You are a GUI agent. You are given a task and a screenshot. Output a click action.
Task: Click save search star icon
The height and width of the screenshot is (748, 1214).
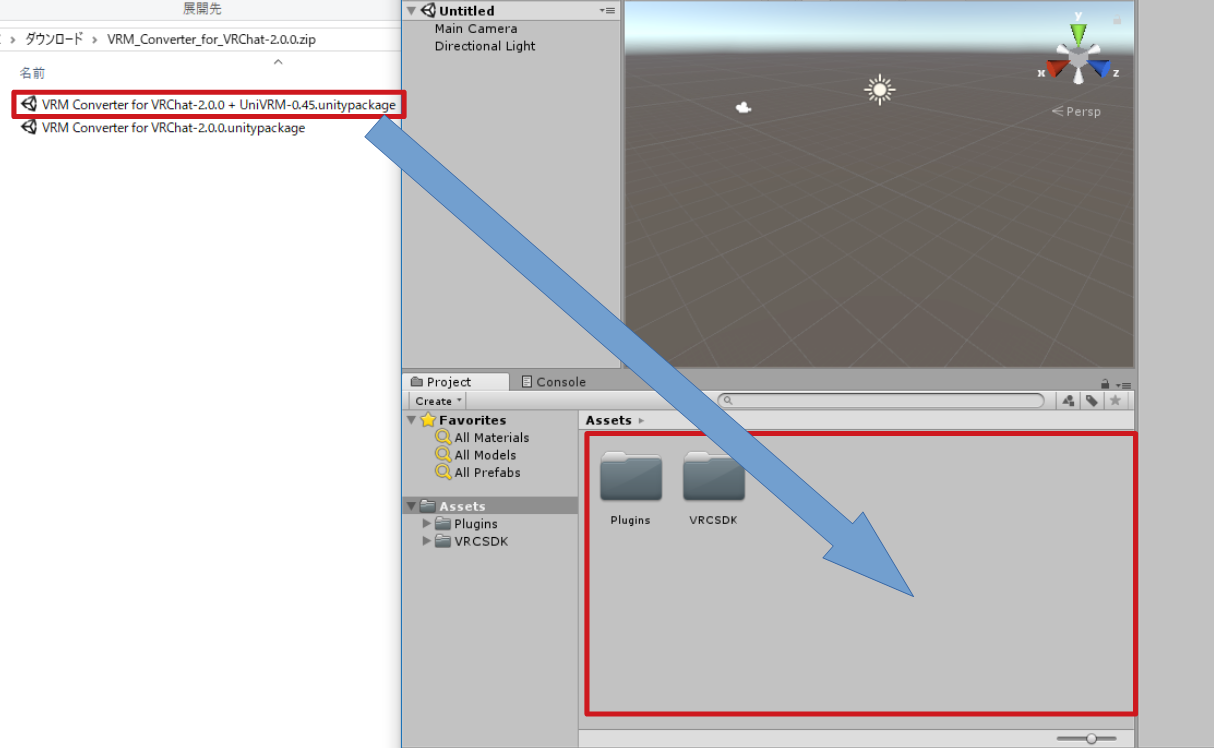click(1116, 401)
